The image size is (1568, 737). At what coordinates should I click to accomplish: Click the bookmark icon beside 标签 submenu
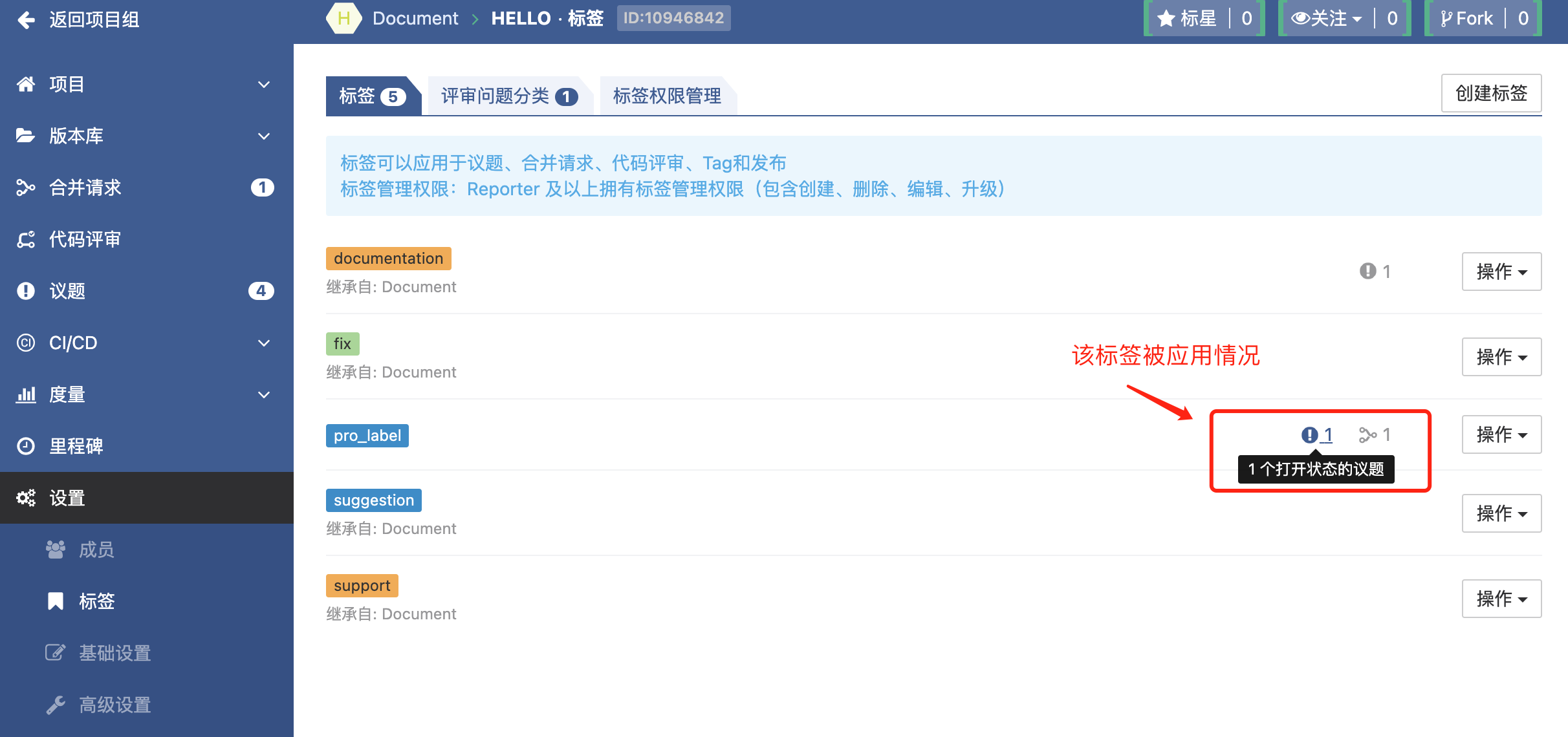tap(56, 601)
